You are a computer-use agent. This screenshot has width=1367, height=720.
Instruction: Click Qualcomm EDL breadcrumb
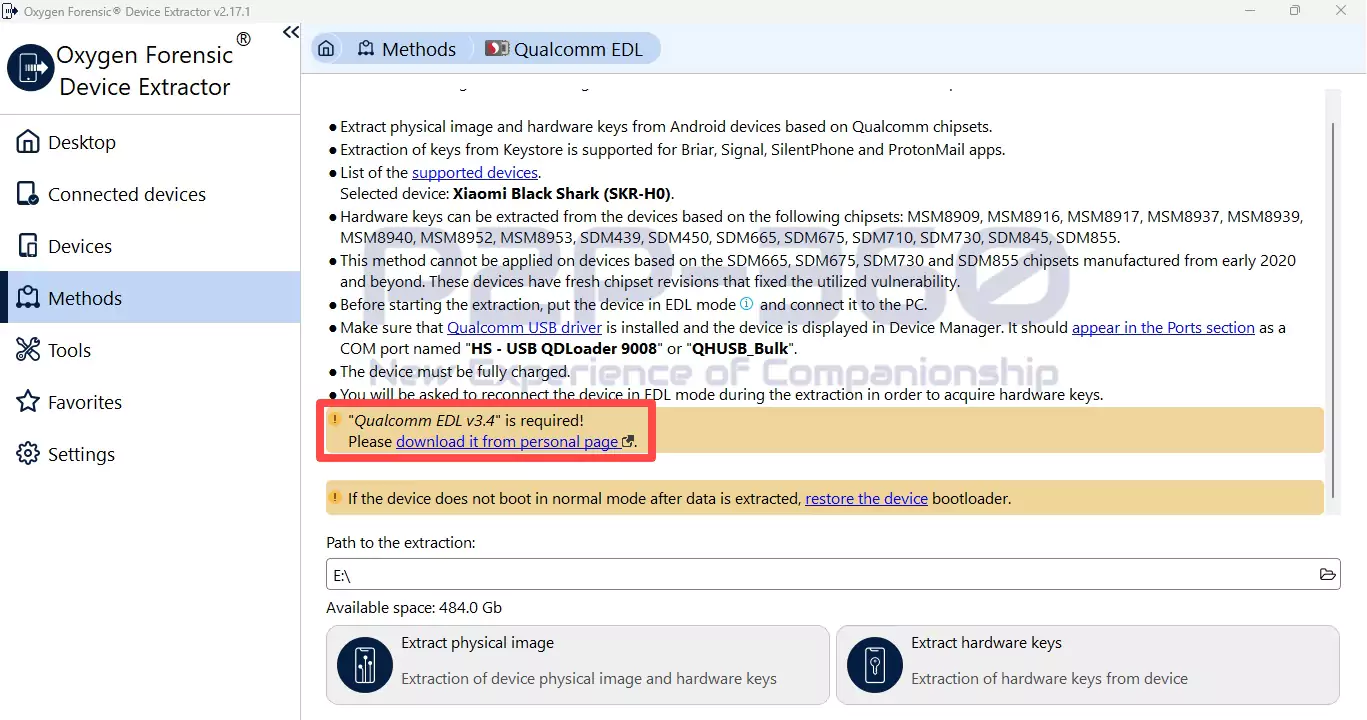coord(564,49)
